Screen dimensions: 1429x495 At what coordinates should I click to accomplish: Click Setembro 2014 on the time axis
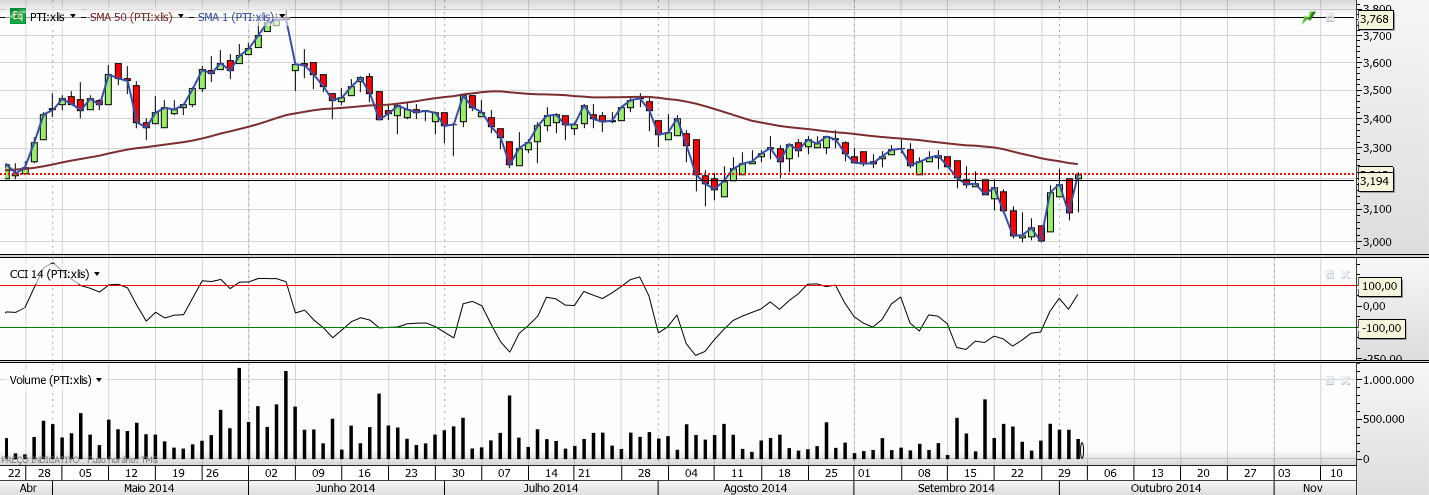point(955,488)
